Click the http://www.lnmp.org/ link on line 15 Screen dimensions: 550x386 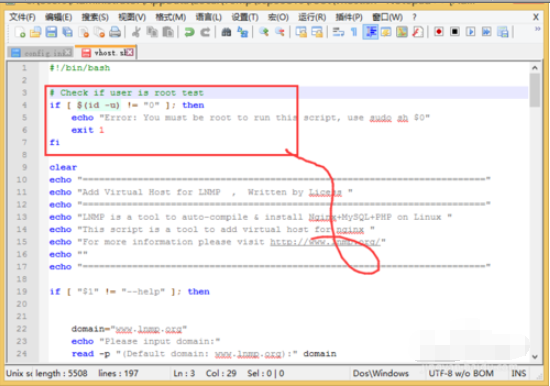point(325,242)
